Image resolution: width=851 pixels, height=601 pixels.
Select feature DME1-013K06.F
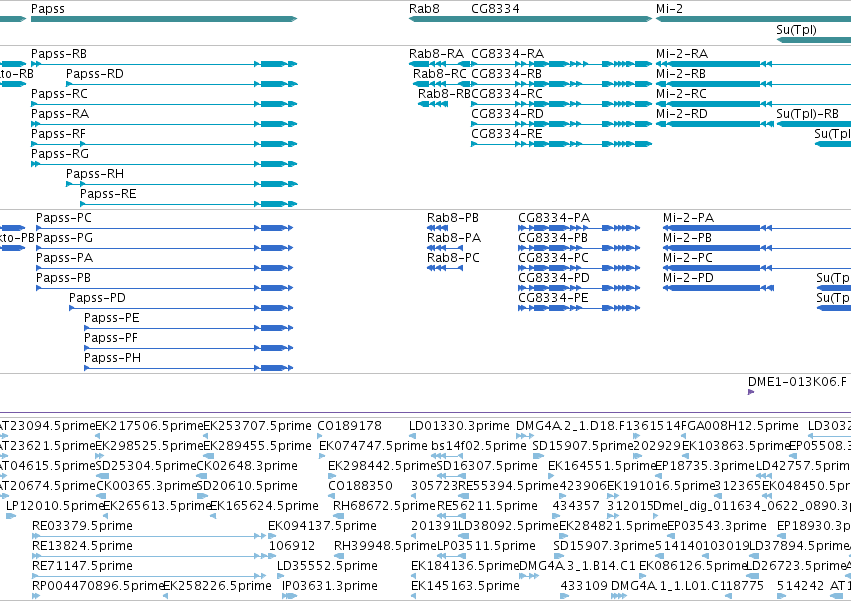click(797, 382)
